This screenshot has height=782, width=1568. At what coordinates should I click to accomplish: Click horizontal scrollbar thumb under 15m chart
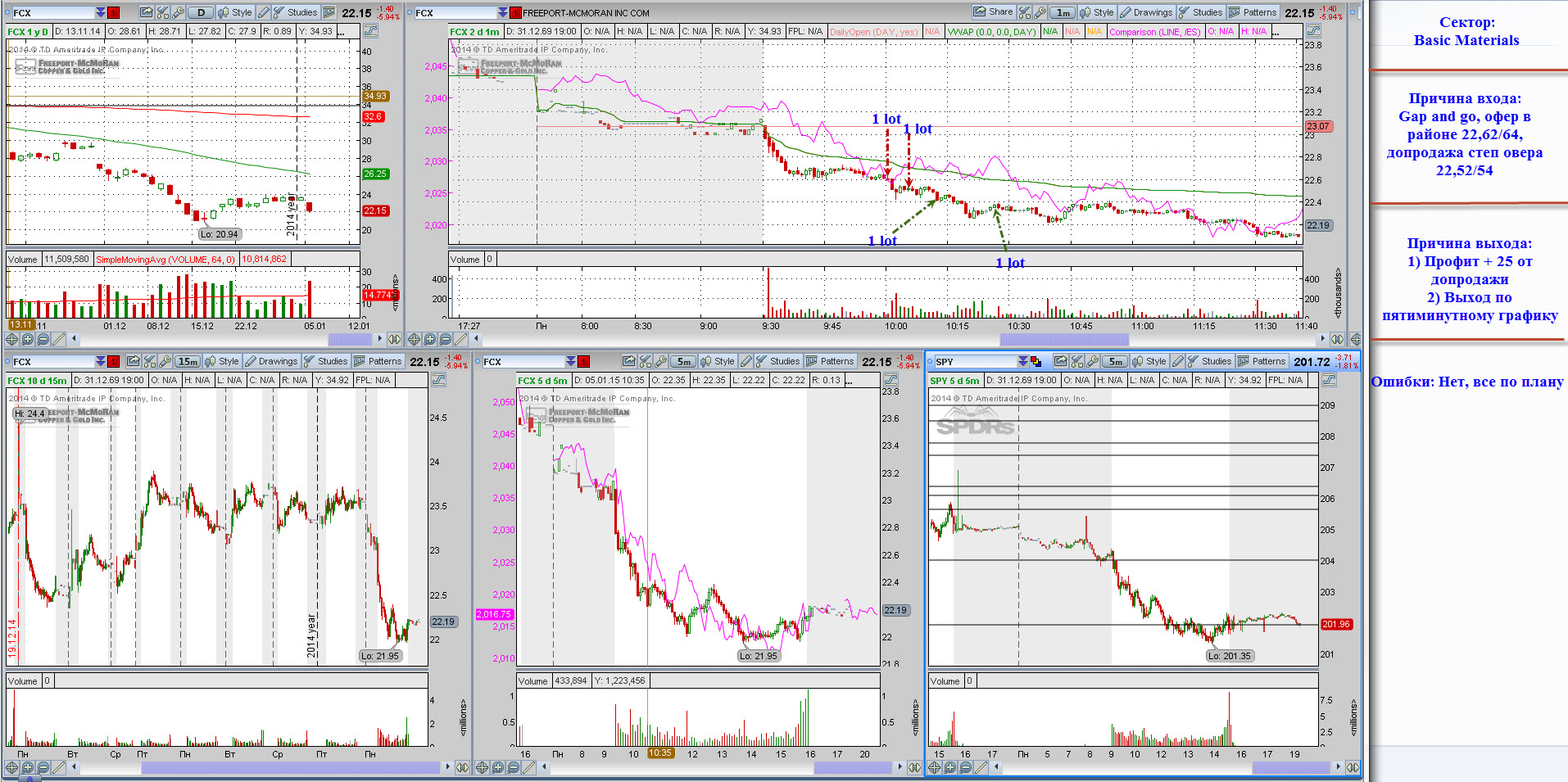(x=290, y=767)
